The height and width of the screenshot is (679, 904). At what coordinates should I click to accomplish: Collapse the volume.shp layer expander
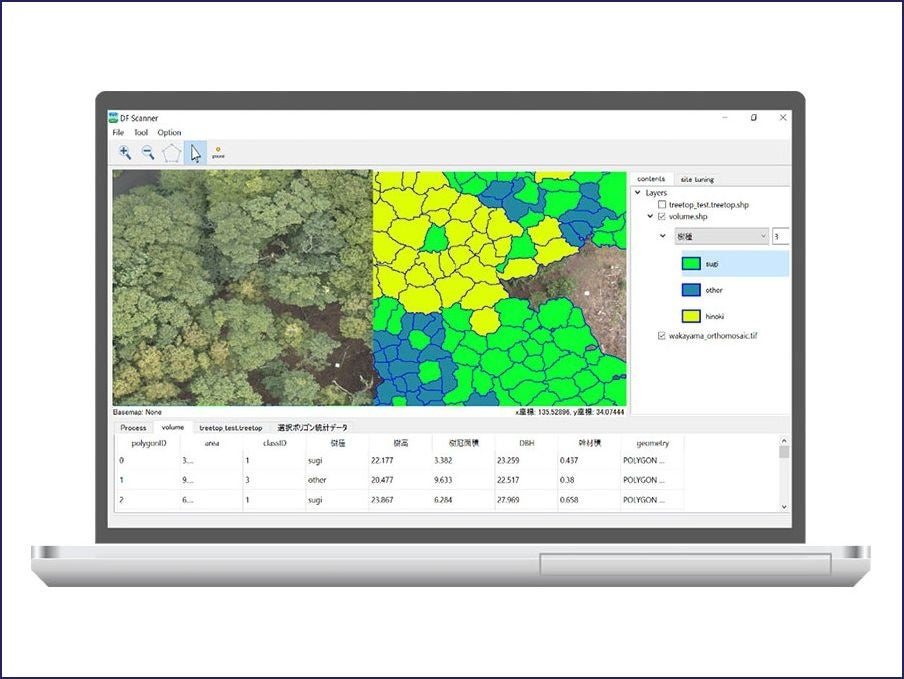[x=650, y=216]
